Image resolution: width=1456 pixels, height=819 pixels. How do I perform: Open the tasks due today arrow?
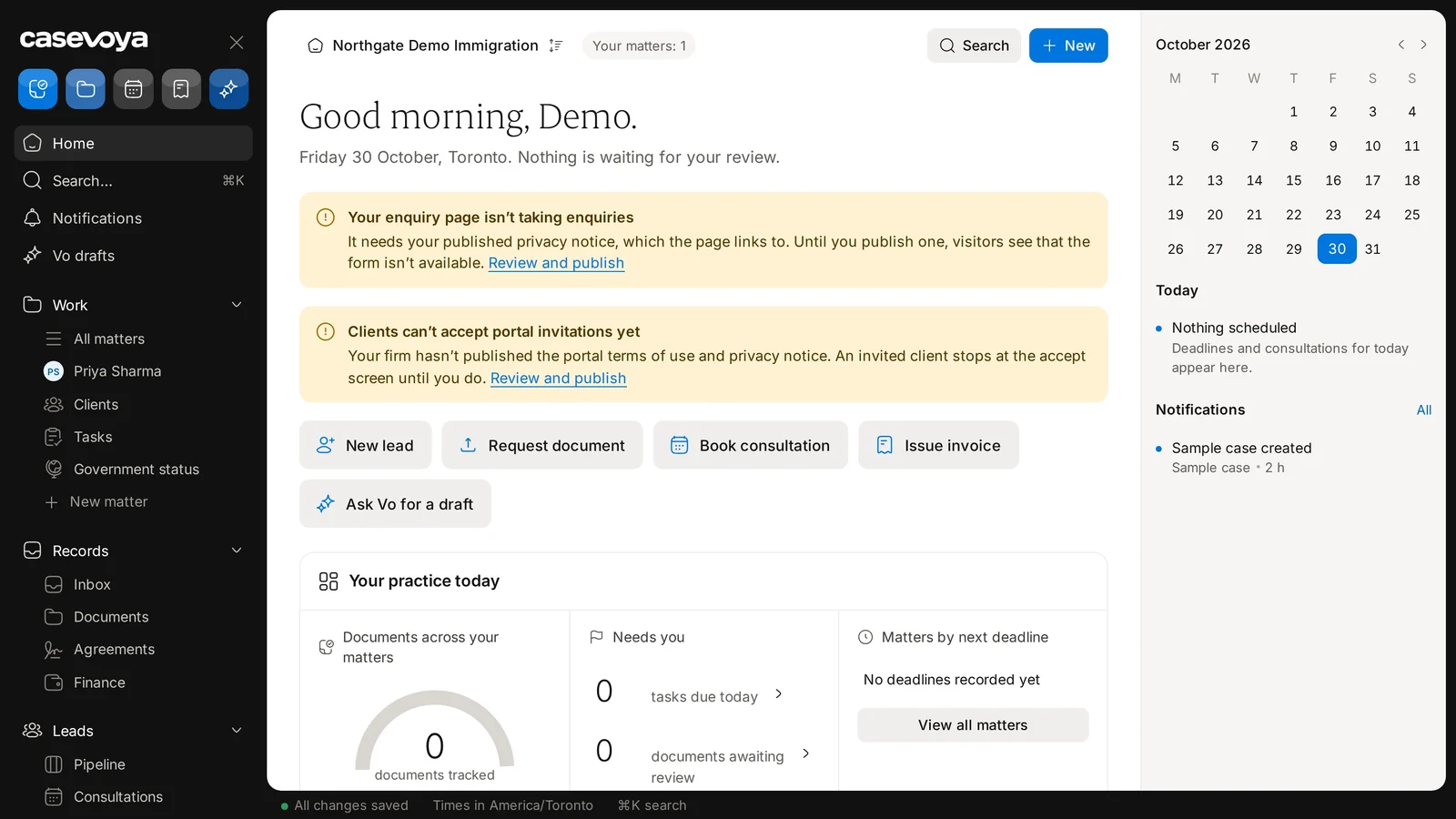[x=779, y=694]
